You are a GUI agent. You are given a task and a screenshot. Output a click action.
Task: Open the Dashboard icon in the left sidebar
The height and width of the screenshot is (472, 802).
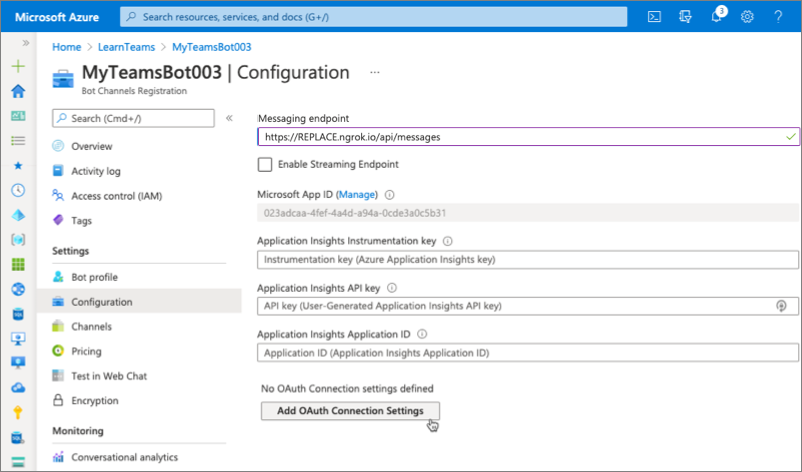[18, 116]
